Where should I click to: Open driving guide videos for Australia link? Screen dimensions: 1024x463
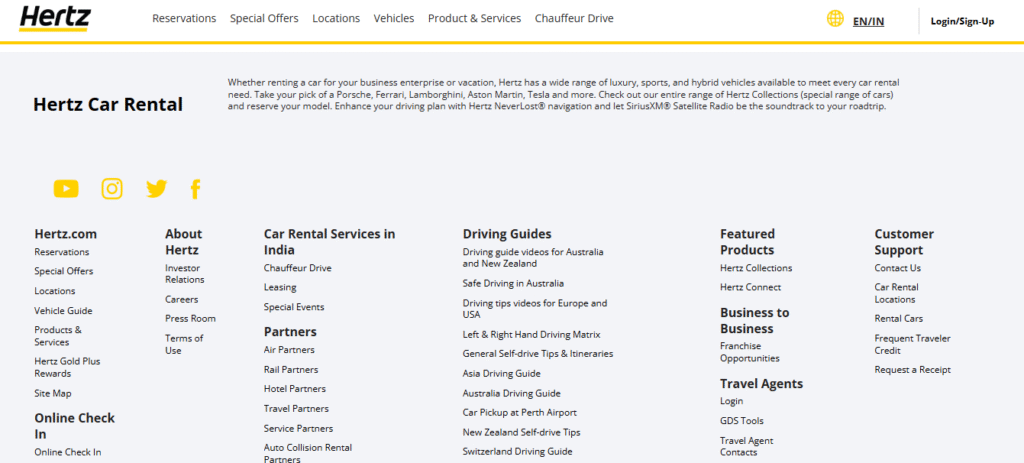tap(533, 258)
